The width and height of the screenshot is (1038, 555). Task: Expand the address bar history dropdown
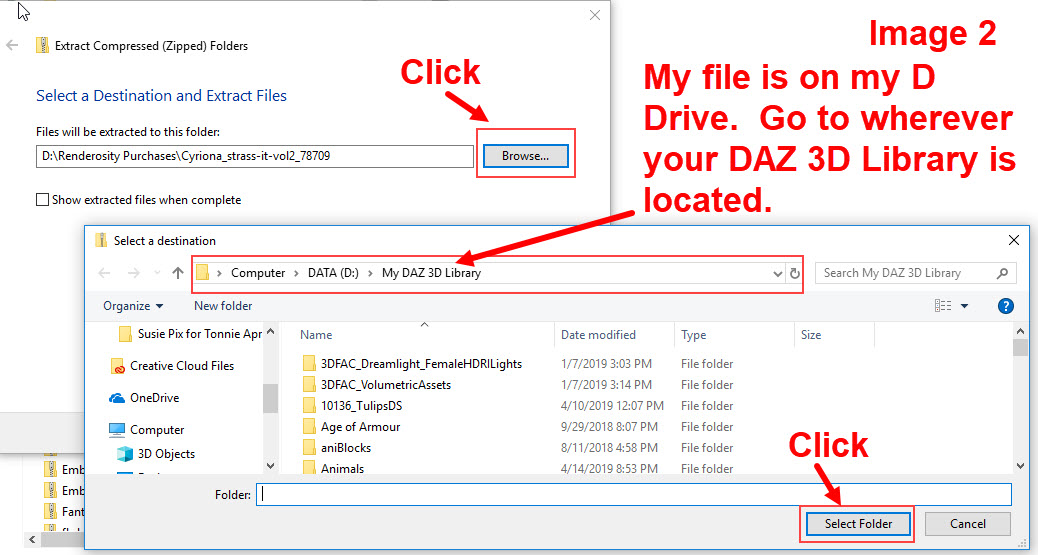[778, 273]
